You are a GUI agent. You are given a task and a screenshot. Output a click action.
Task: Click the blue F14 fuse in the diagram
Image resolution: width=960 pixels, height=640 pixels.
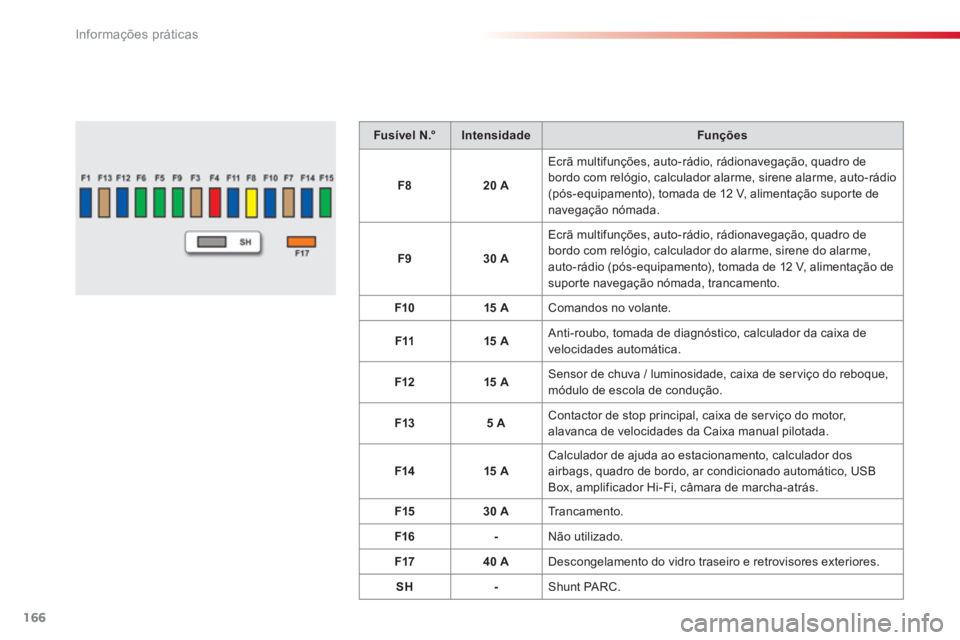coord(307,203)
